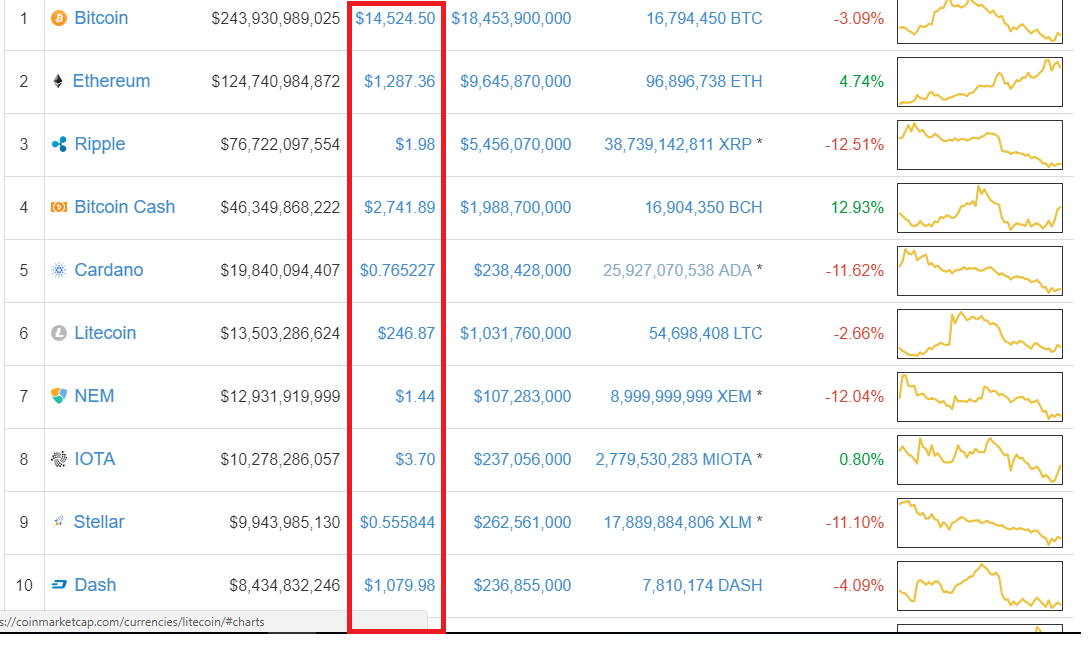This screenshot has height=652, width=1090.
Task: Open the IOTA currency page link
Action: coord(95,459)
